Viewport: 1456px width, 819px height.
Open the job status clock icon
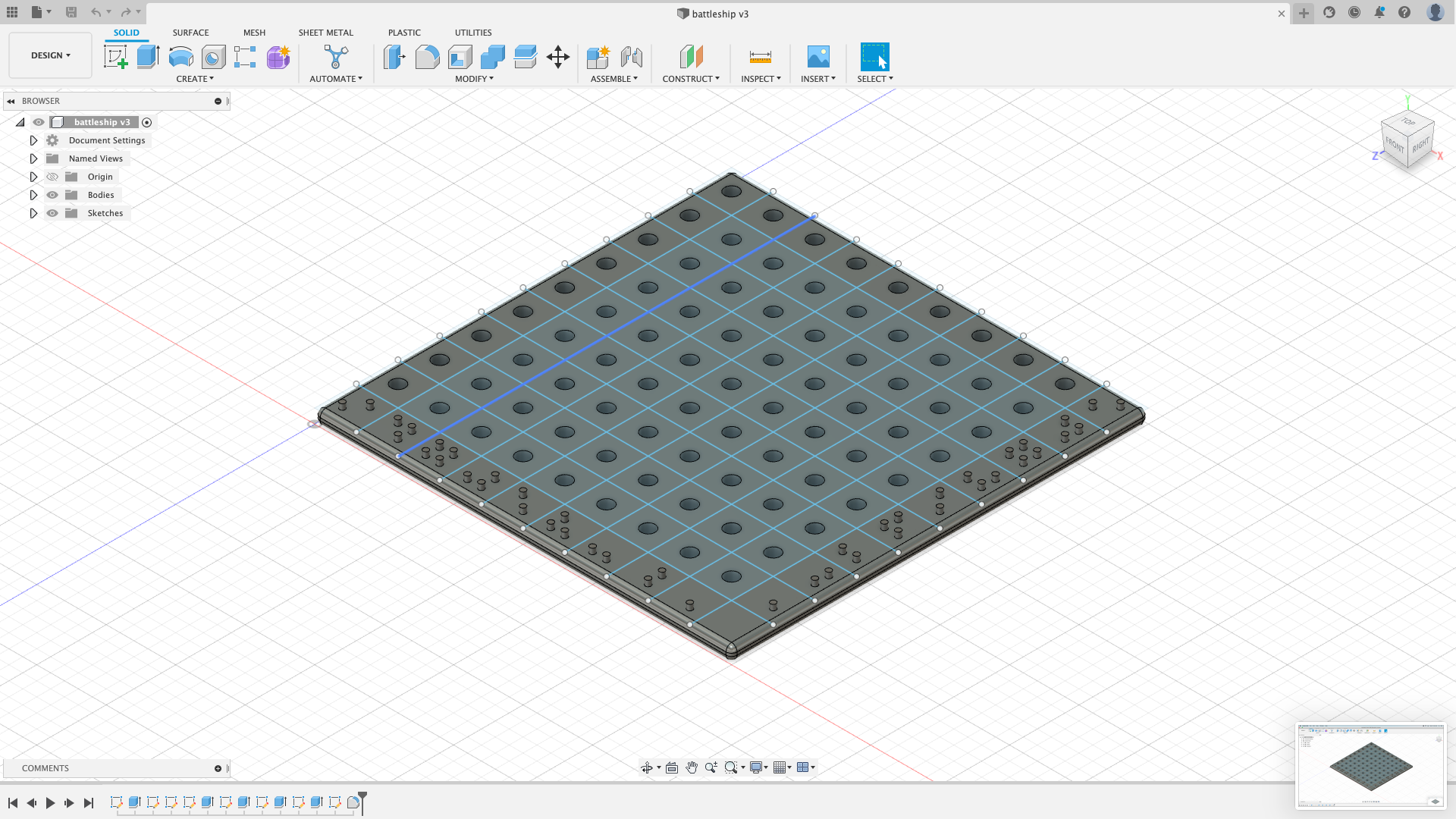tap(1354, 12)
